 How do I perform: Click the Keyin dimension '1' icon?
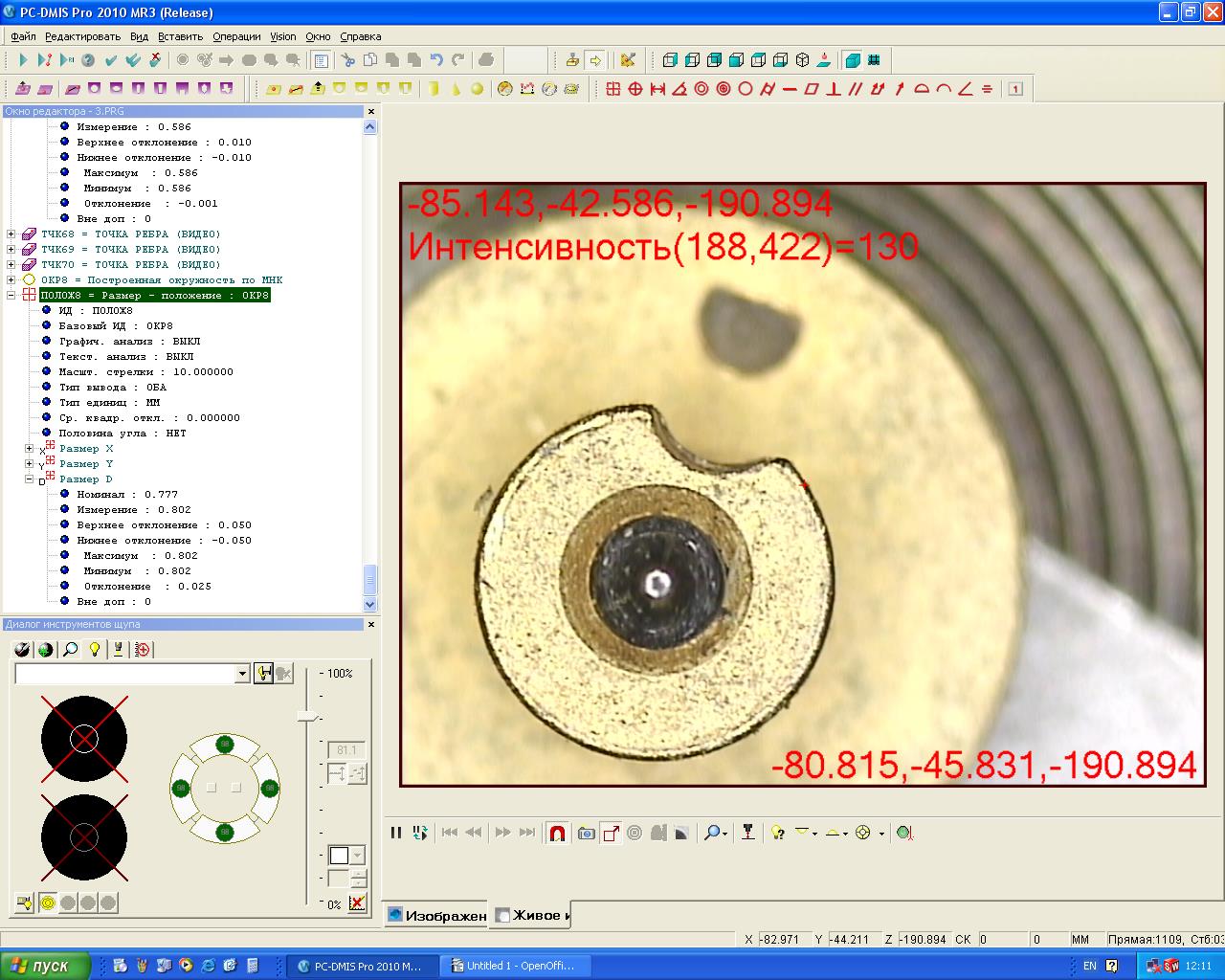[1016, 89]
